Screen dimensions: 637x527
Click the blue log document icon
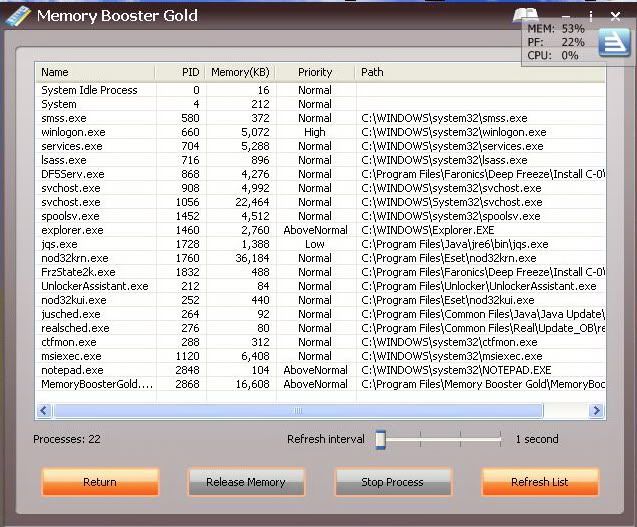tap(613, 42)
